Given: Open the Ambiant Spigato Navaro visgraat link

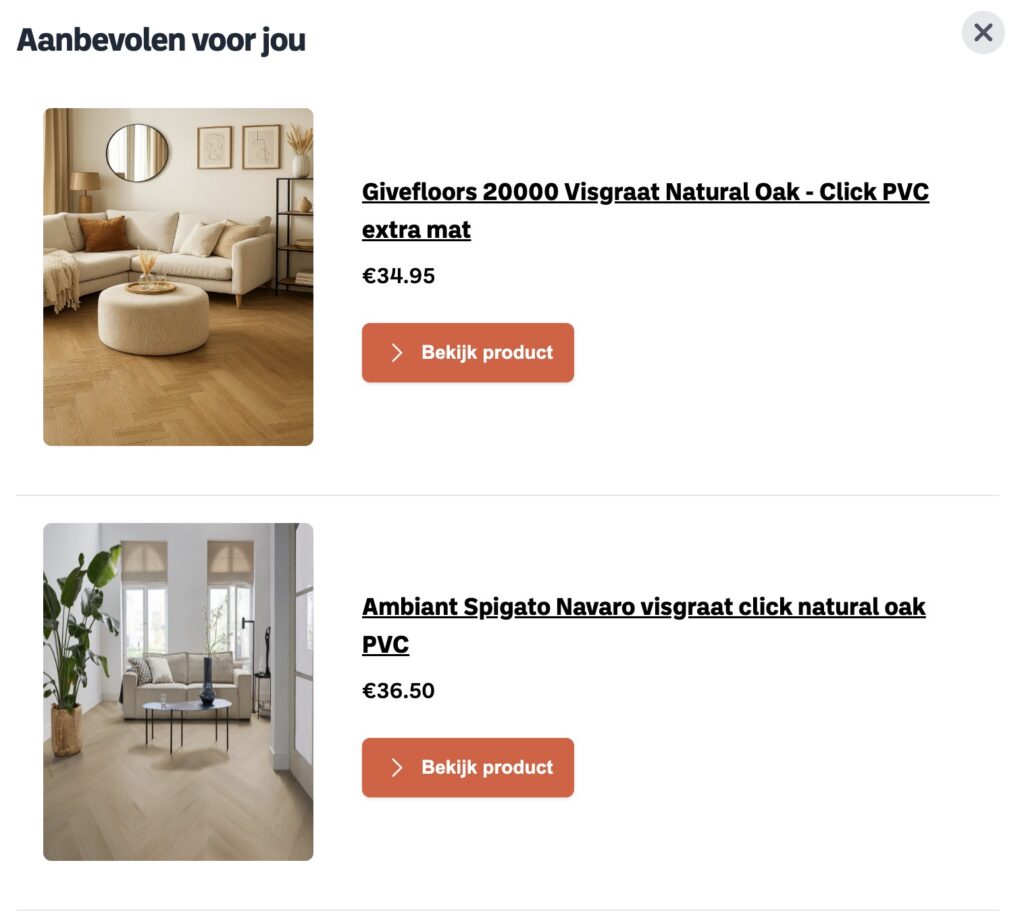Looking at the screenshot, I should pyautogui.click(x=643, y=607).
